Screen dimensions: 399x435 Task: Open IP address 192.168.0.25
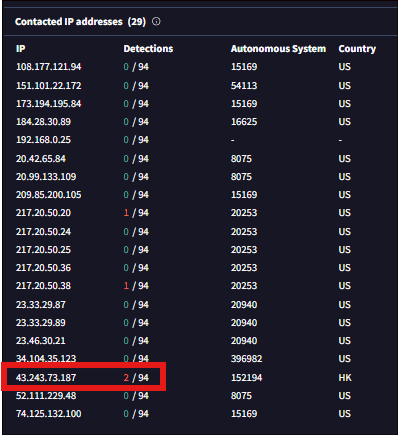point(43,140)
